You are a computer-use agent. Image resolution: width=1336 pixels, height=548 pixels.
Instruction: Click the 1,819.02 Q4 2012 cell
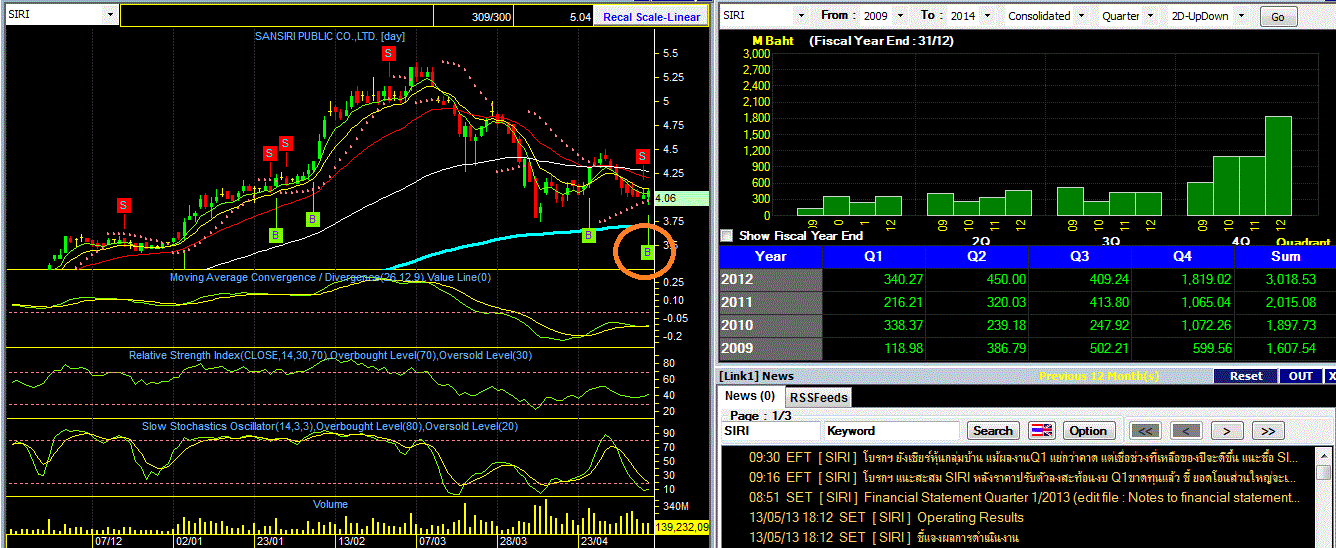pyautogui.click(x=1183, y=280)
